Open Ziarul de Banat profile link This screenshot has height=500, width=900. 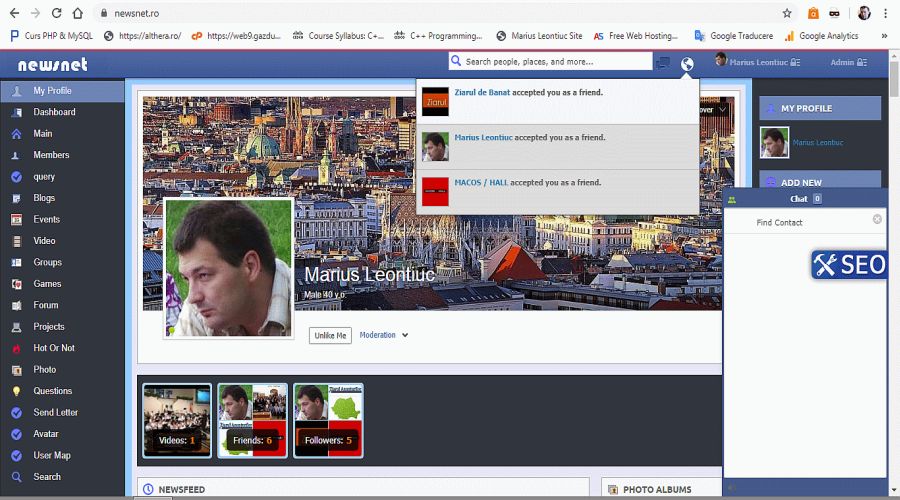pyautogui.click(x=482, y=92)
